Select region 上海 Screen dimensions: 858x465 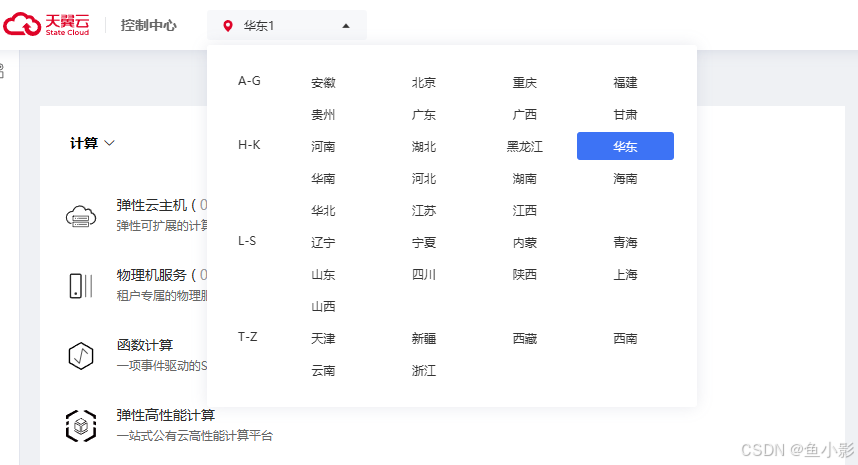coord(625,275)
